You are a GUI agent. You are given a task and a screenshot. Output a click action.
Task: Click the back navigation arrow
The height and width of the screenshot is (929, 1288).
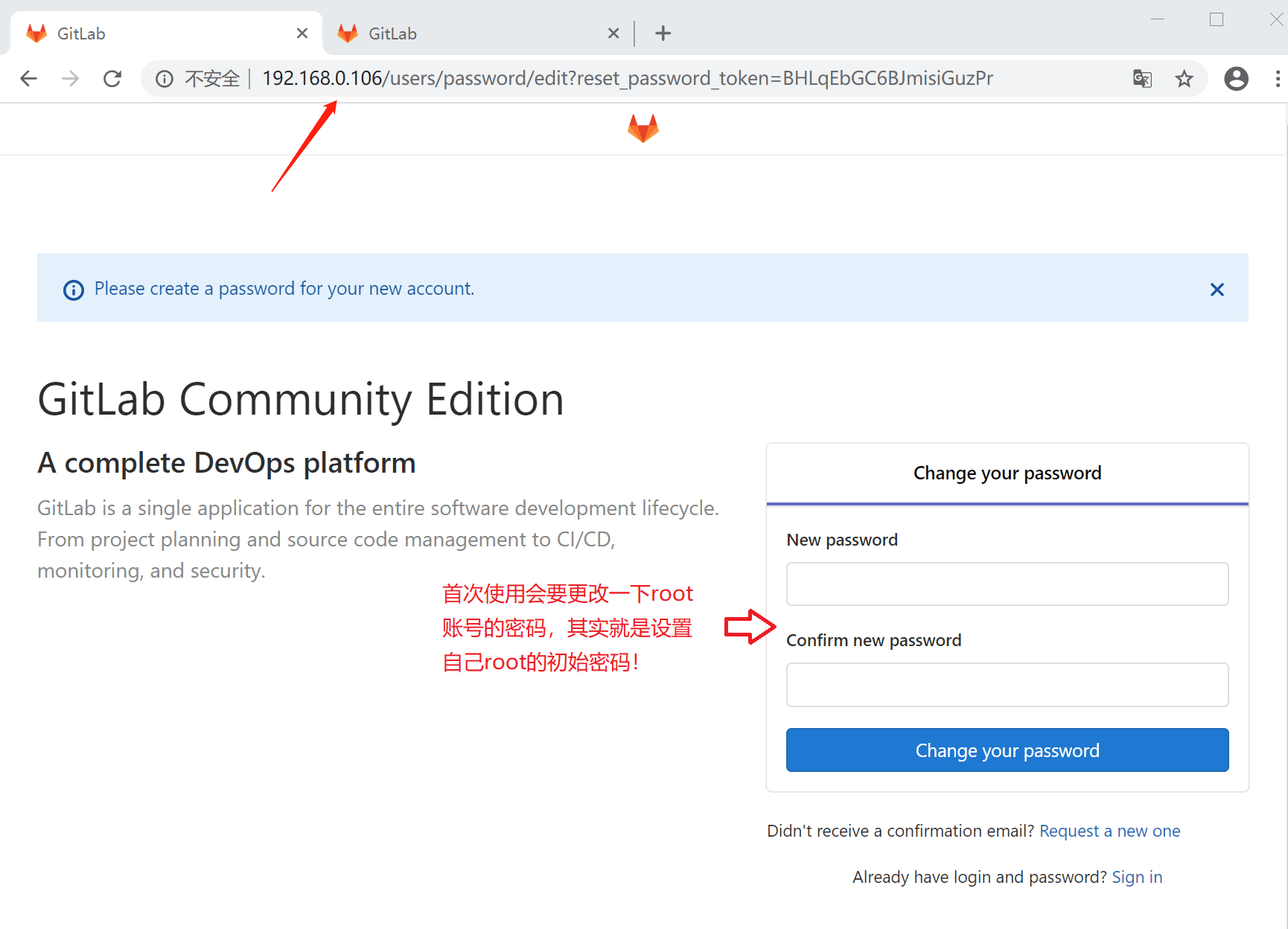pyautogui.click(x=28, y=78)
